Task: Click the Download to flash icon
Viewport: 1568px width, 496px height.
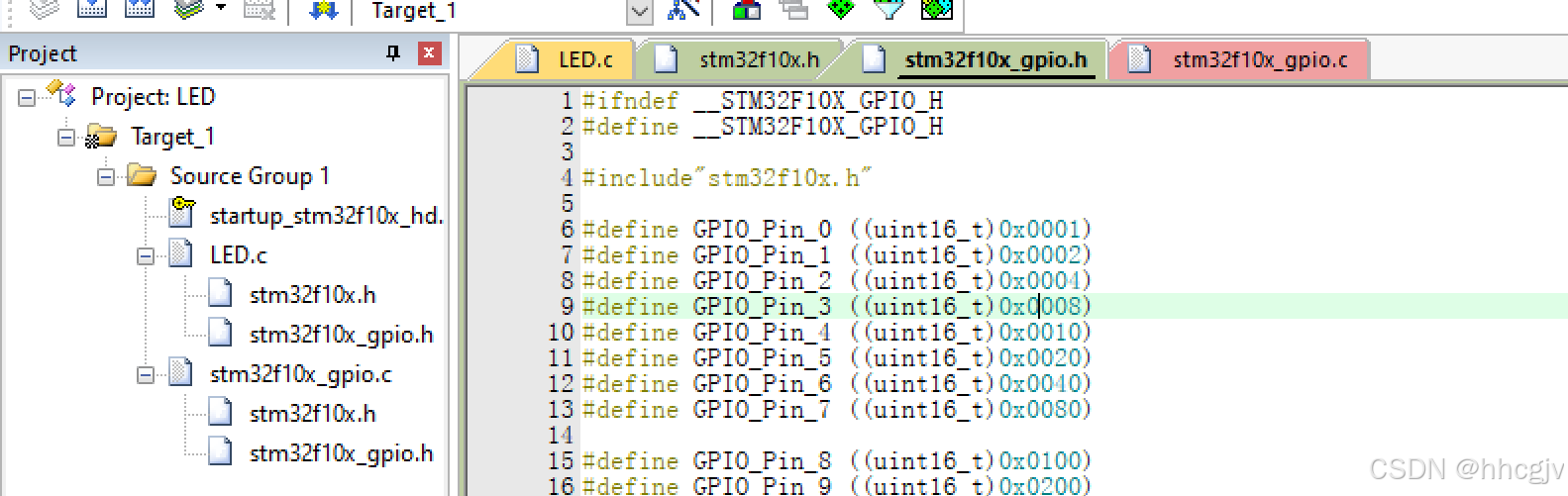Action: (323, 10)
